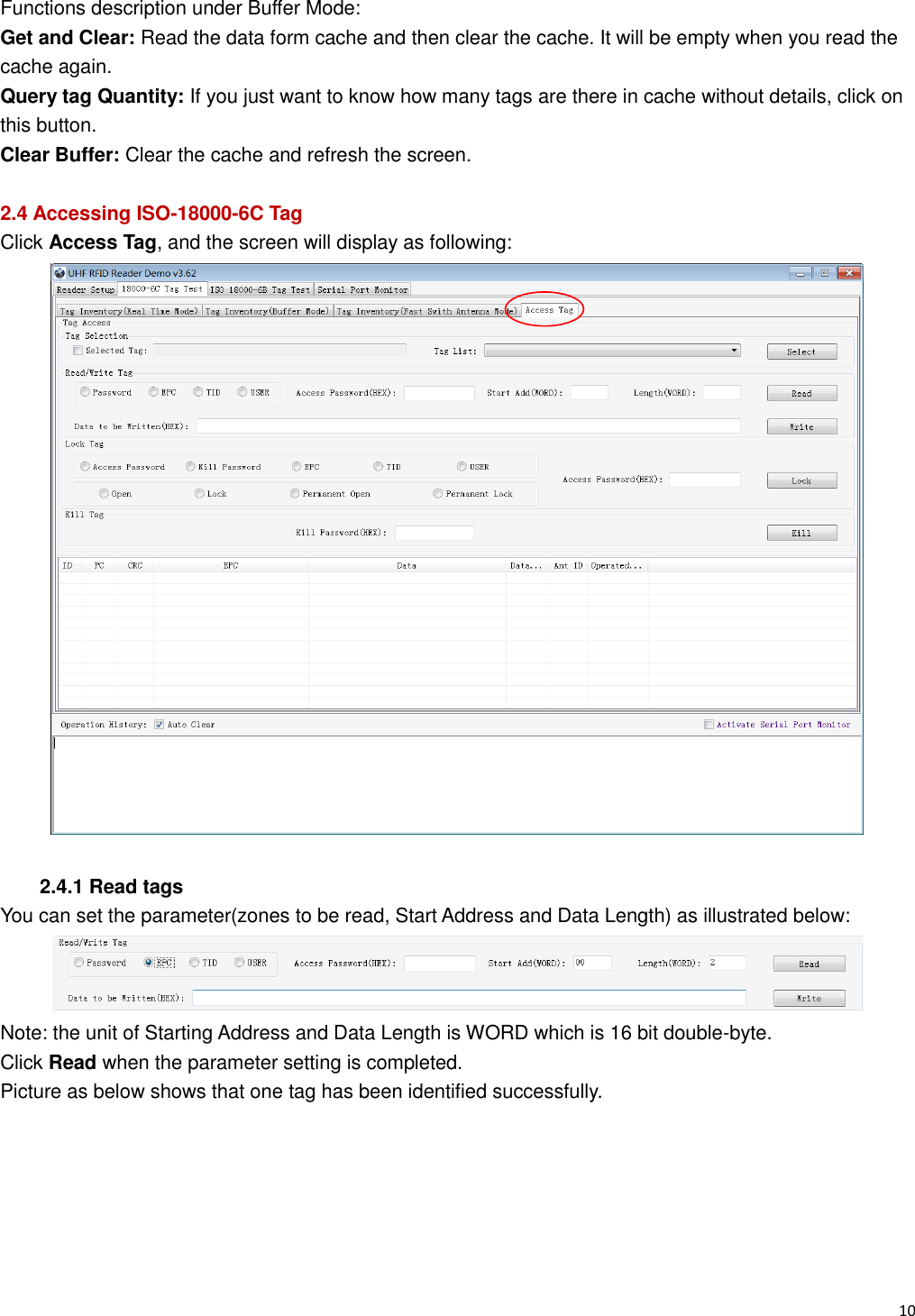Screen dimensions: 915x1316
Task: Click the Access Password(HEX) input field
Action: point(438,392)
